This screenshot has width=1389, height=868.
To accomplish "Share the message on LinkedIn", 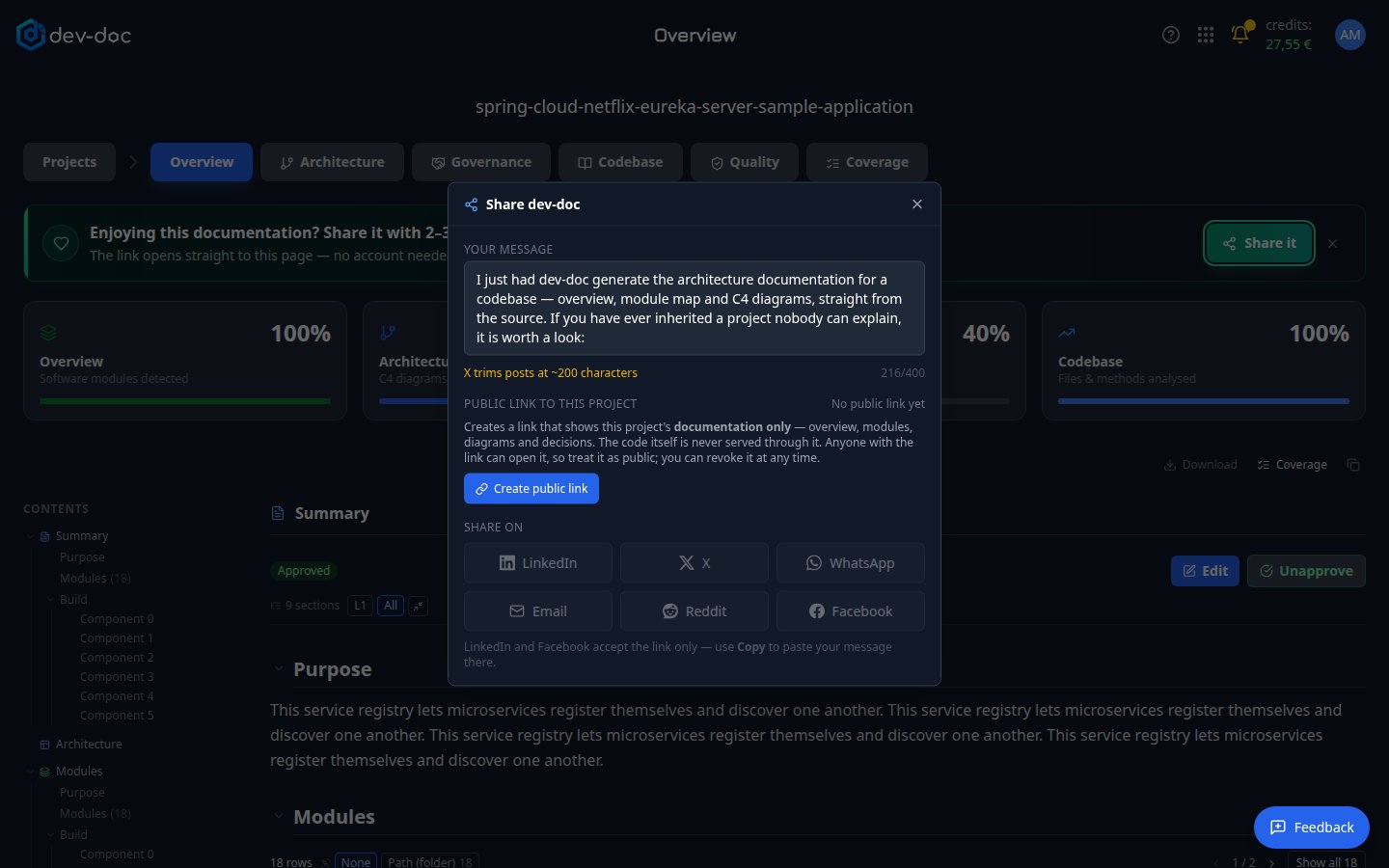I will tap(538, 563).
